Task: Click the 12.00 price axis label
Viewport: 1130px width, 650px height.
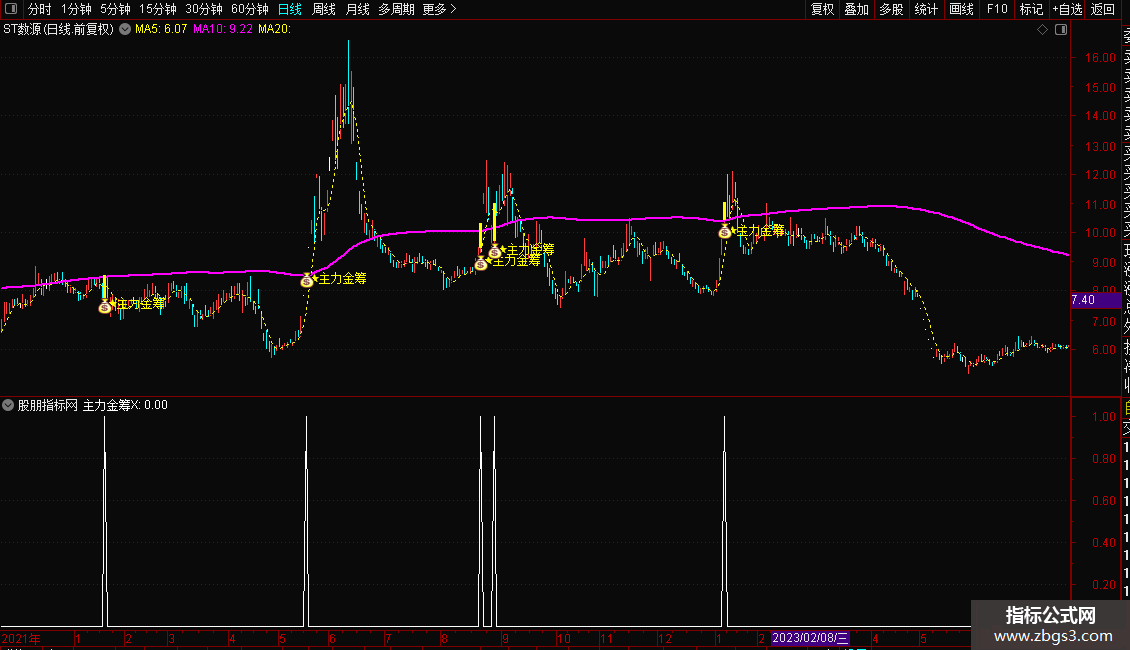Action: (x=1100, y=174)
